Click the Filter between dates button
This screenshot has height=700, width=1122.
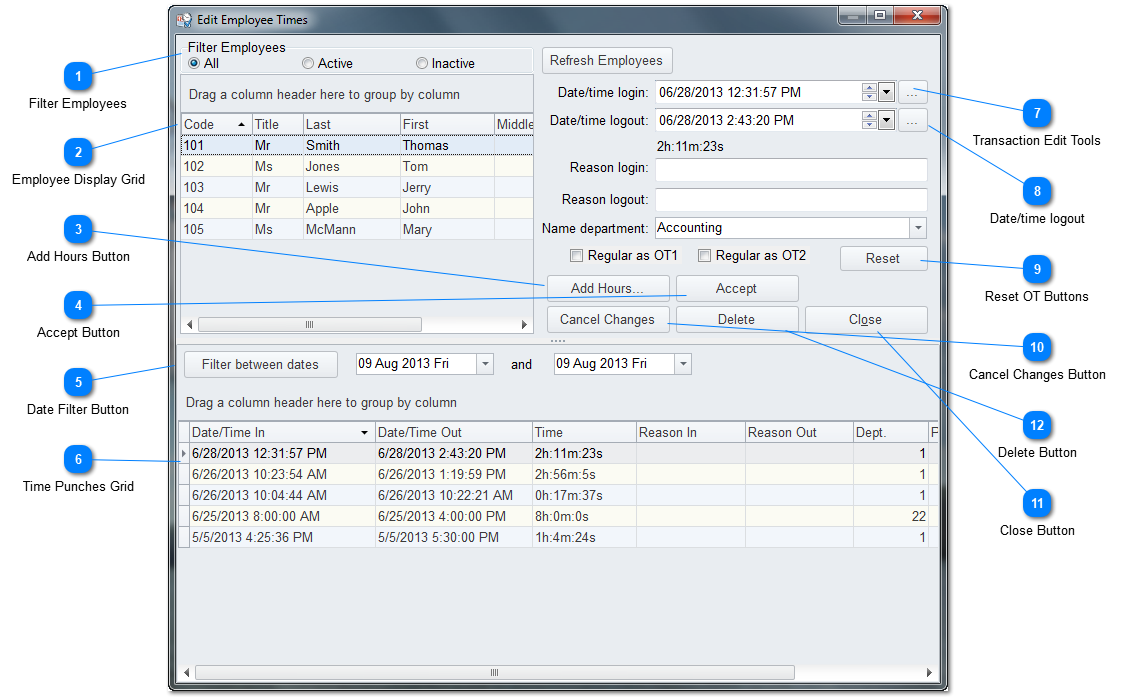click(x=260, y=364)
